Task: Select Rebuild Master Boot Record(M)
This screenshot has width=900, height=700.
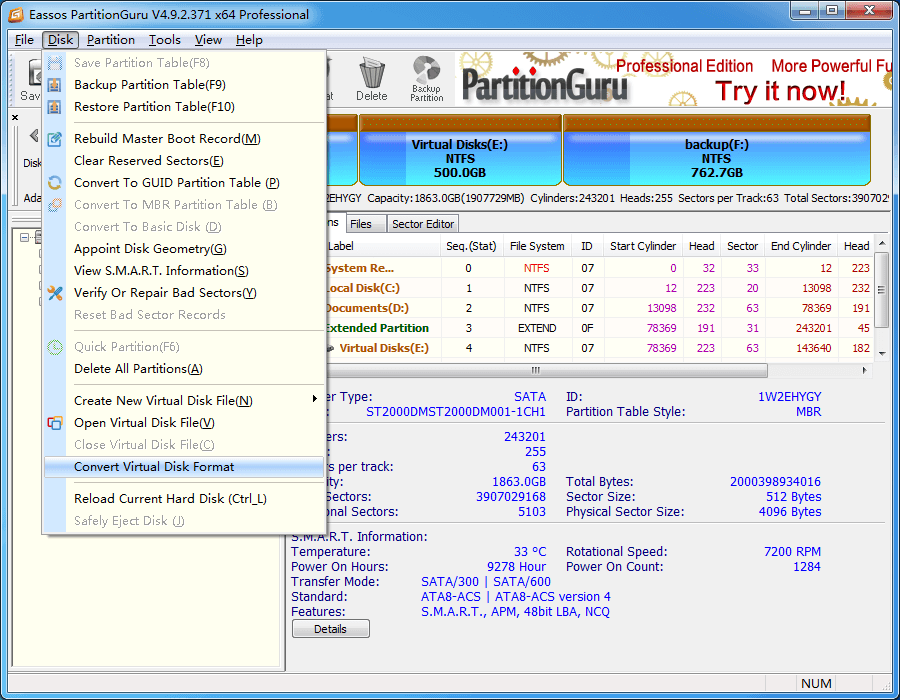Action: pyautogui.click(x=184, y=139)
